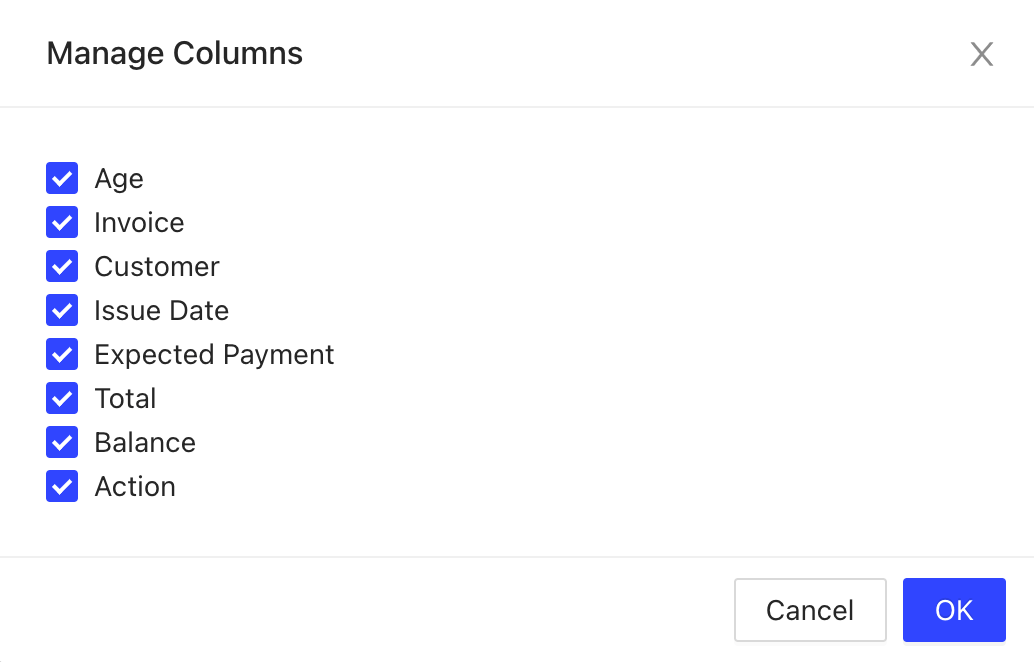Disable the Customer column checkbox
Viewport: 1034px width, 662px height.
[x=62, y=267]
